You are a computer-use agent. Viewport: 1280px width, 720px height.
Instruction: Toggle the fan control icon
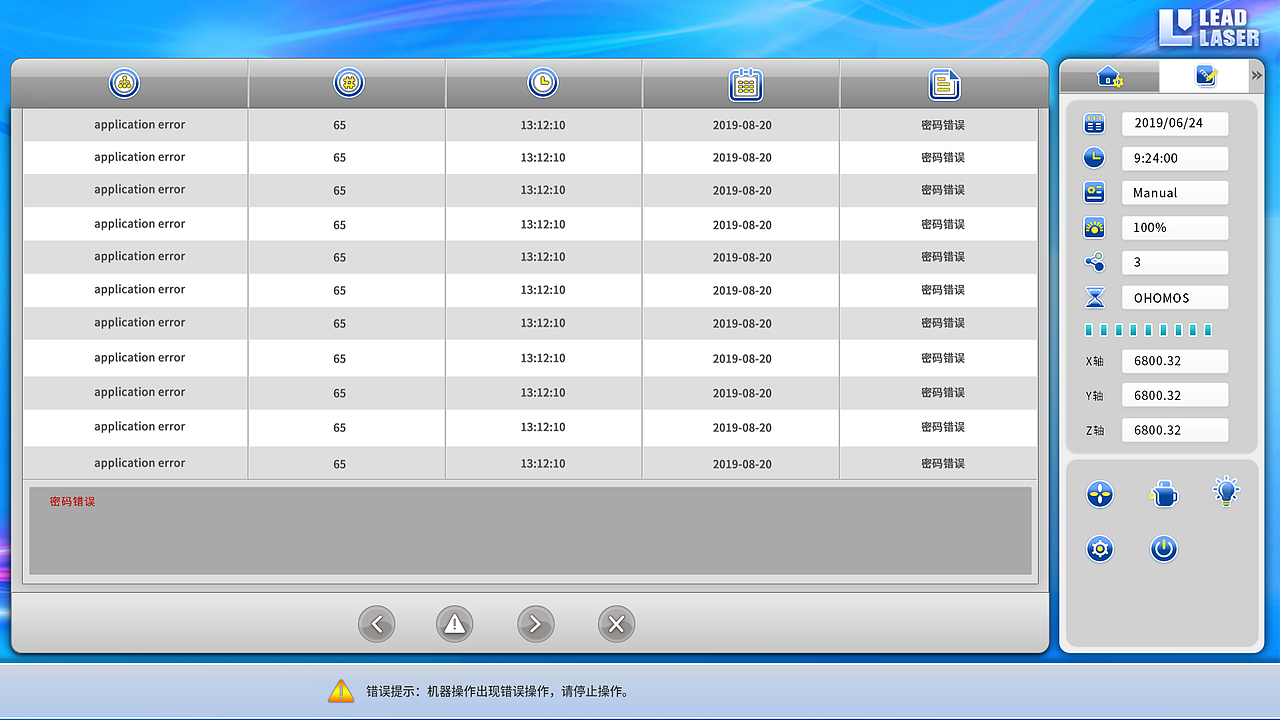1100,493
